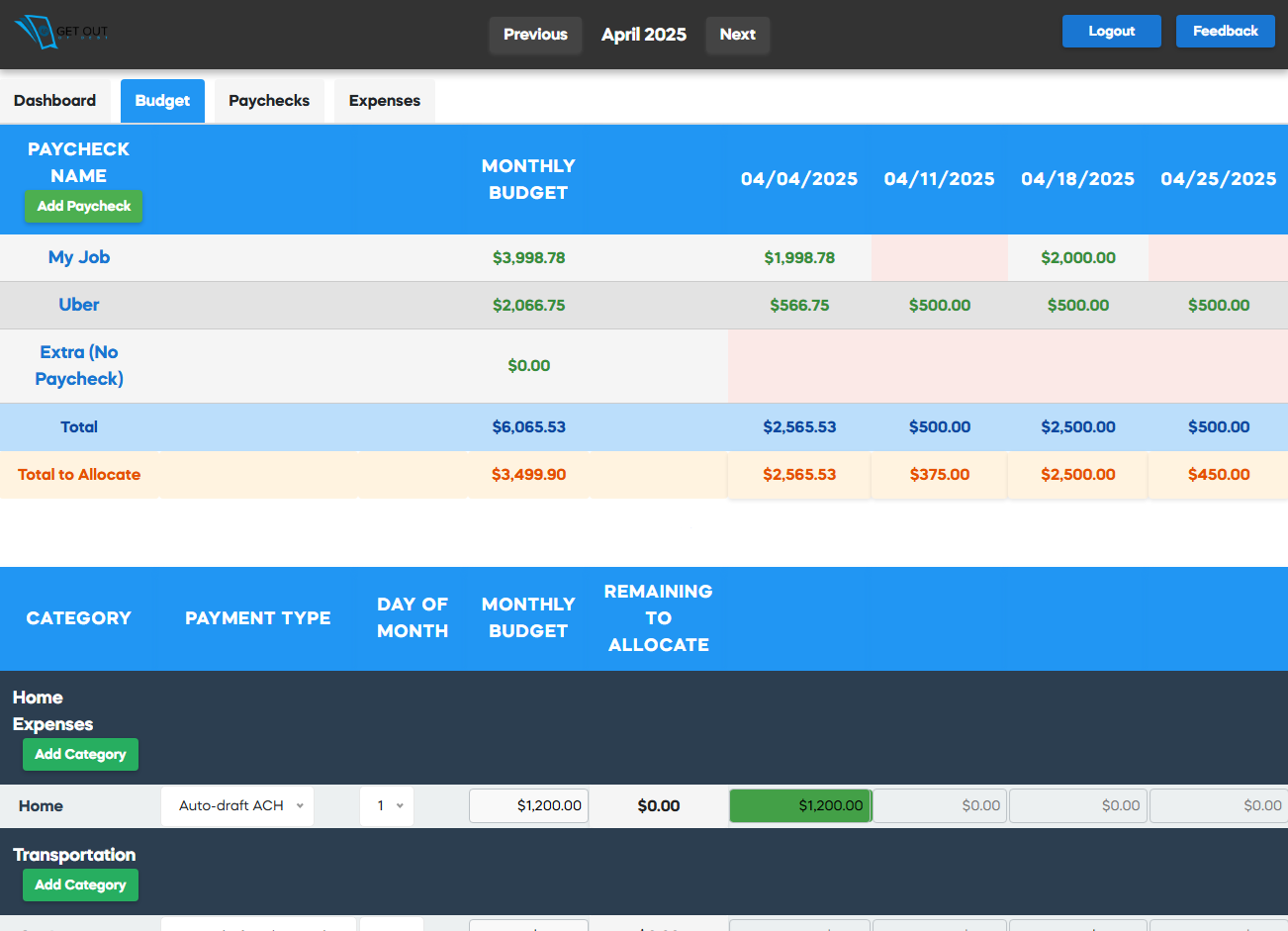Open the My Job paycheck link

(x=79, y=257)
